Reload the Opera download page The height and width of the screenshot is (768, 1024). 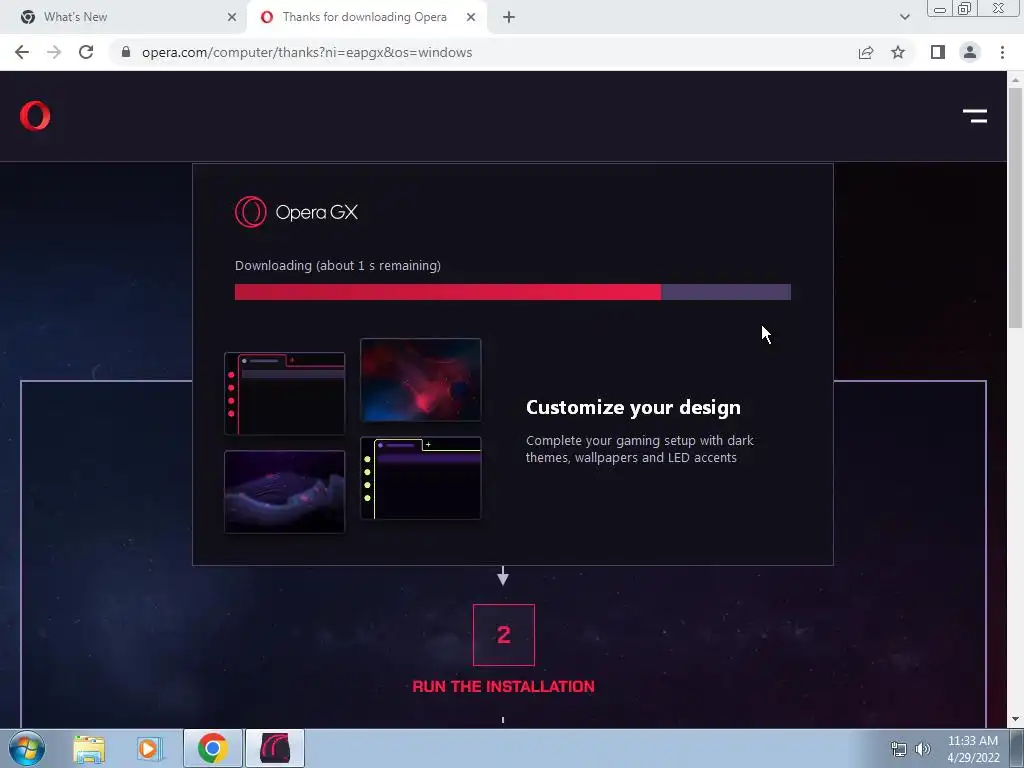(x=86, y=52)
